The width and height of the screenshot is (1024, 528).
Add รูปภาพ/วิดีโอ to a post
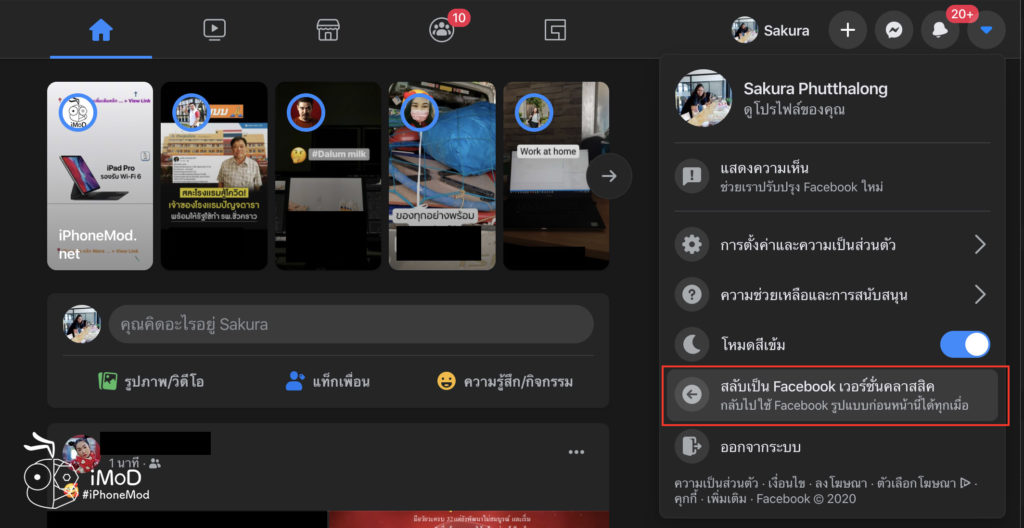(x=152, y=381)
